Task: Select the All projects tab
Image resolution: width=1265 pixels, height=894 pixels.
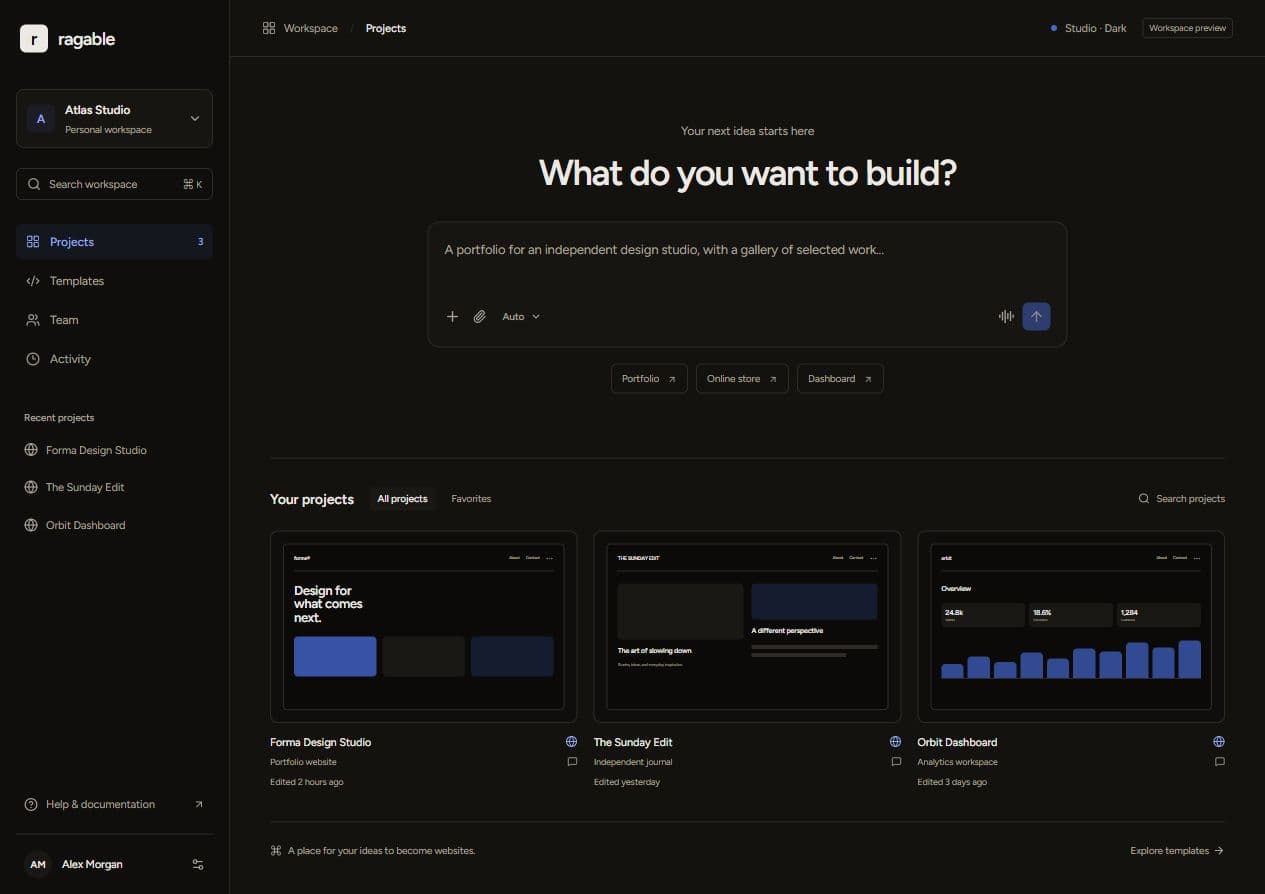Action: (x=402, y=499)
